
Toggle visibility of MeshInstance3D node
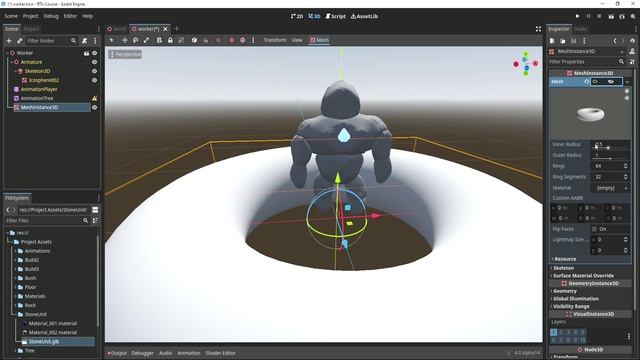coord(95,107)
